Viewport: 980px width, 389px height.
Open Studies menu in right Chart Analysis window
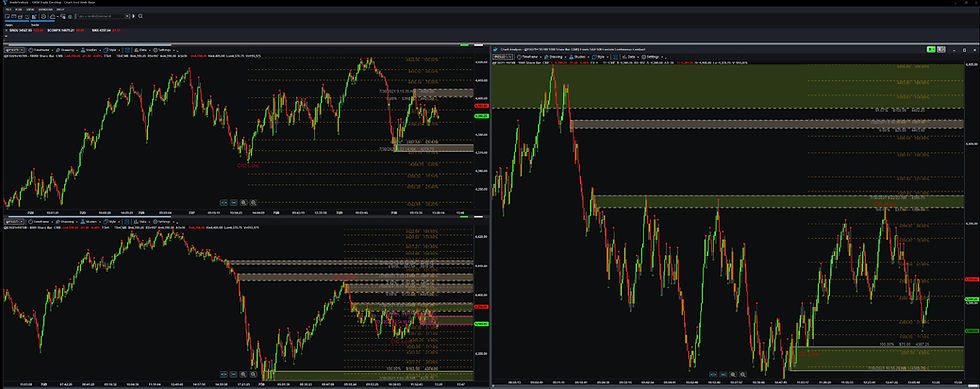point(578,57)
